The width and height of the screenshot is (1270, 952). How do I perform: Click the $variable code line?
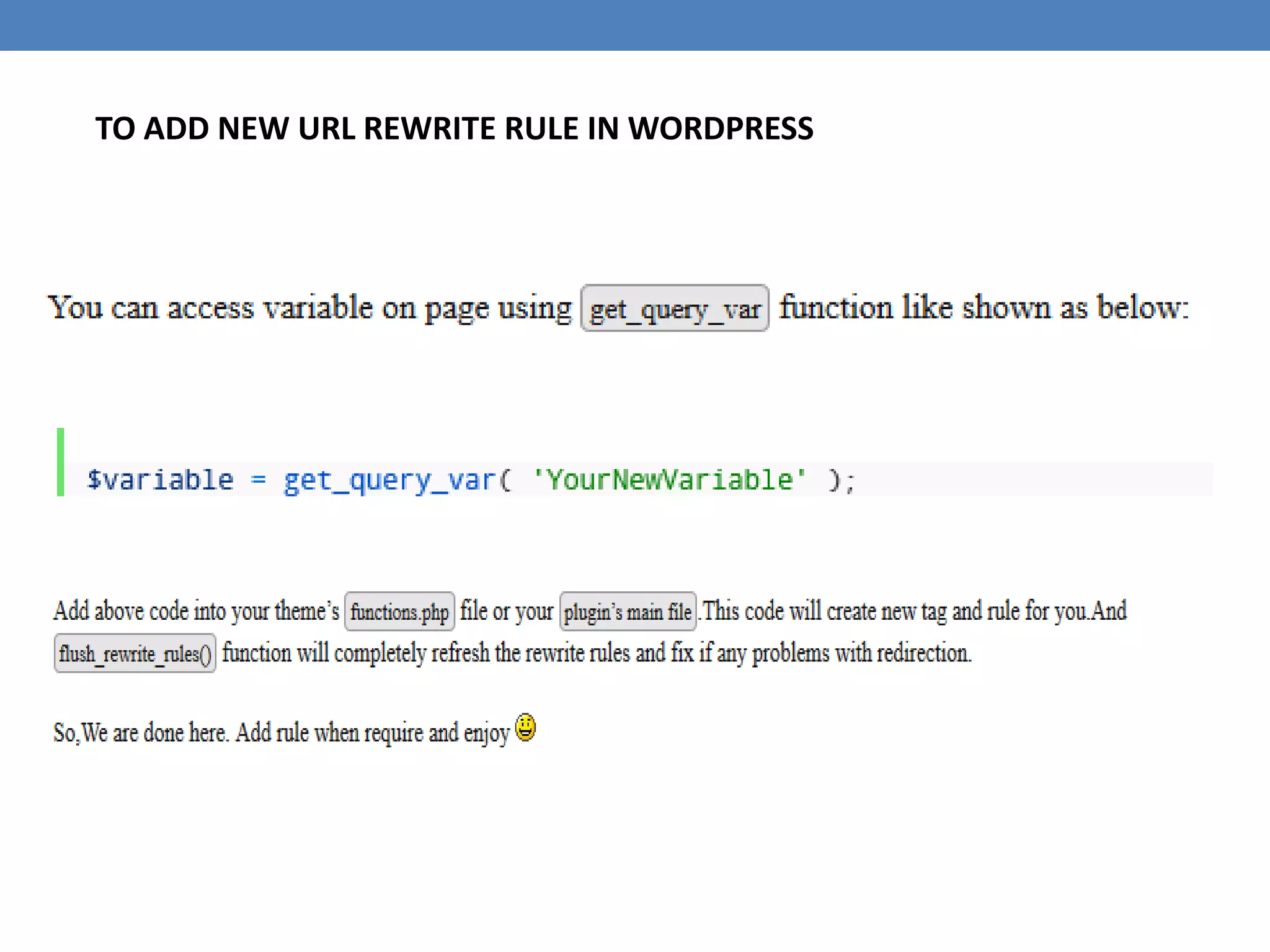click(471, 480)
